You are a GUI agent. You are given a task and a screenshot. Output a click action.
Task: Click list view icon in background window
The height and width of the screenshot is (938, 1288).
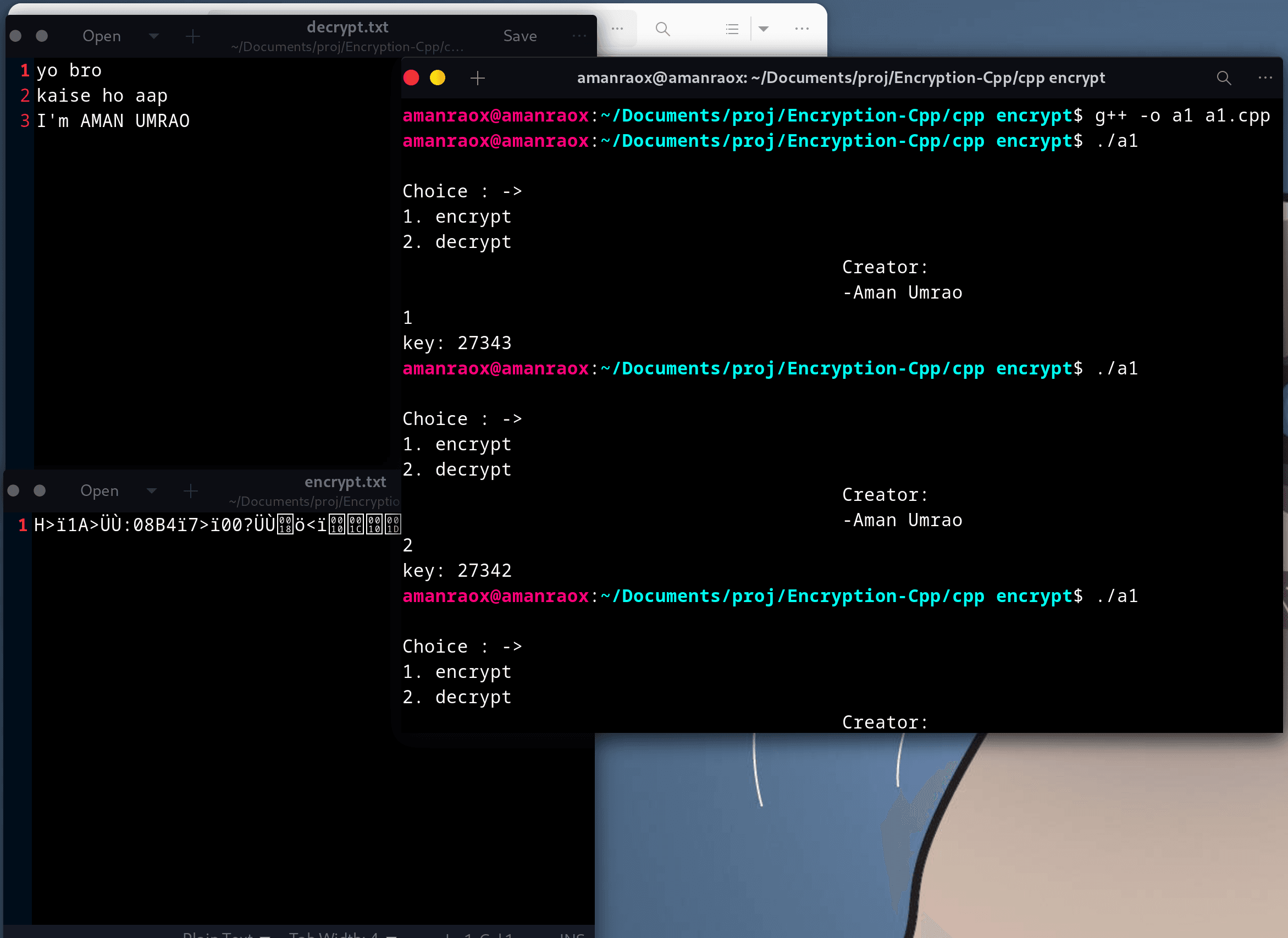(732, 29)
